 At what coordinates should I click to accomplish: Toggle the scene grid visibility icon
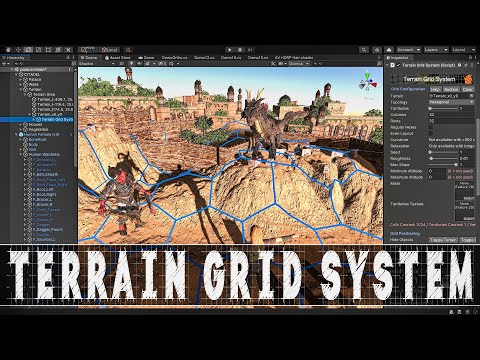[x=173, y=63]
